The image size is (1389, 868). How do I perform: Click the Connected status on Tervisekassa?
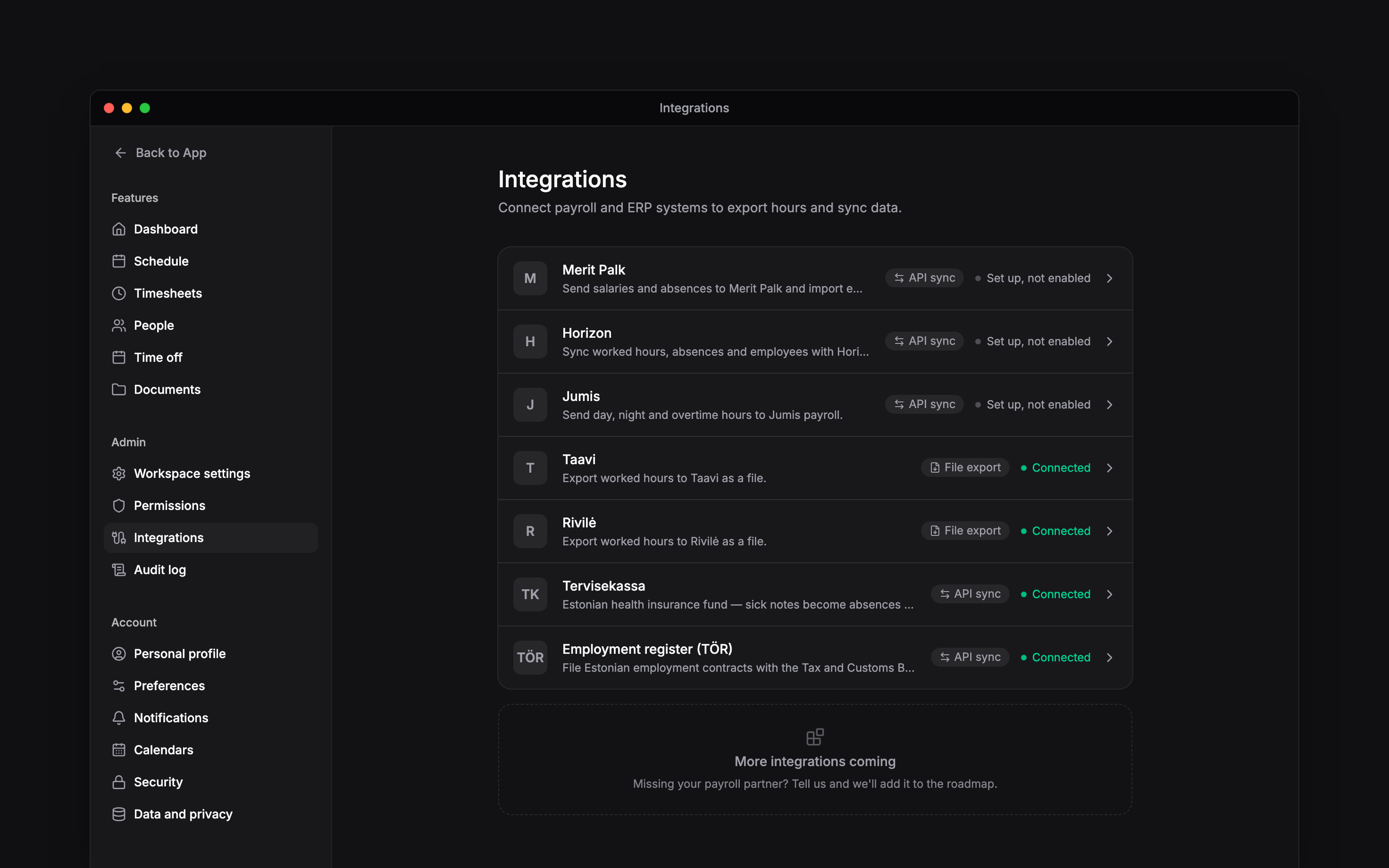click(1055, 594)
